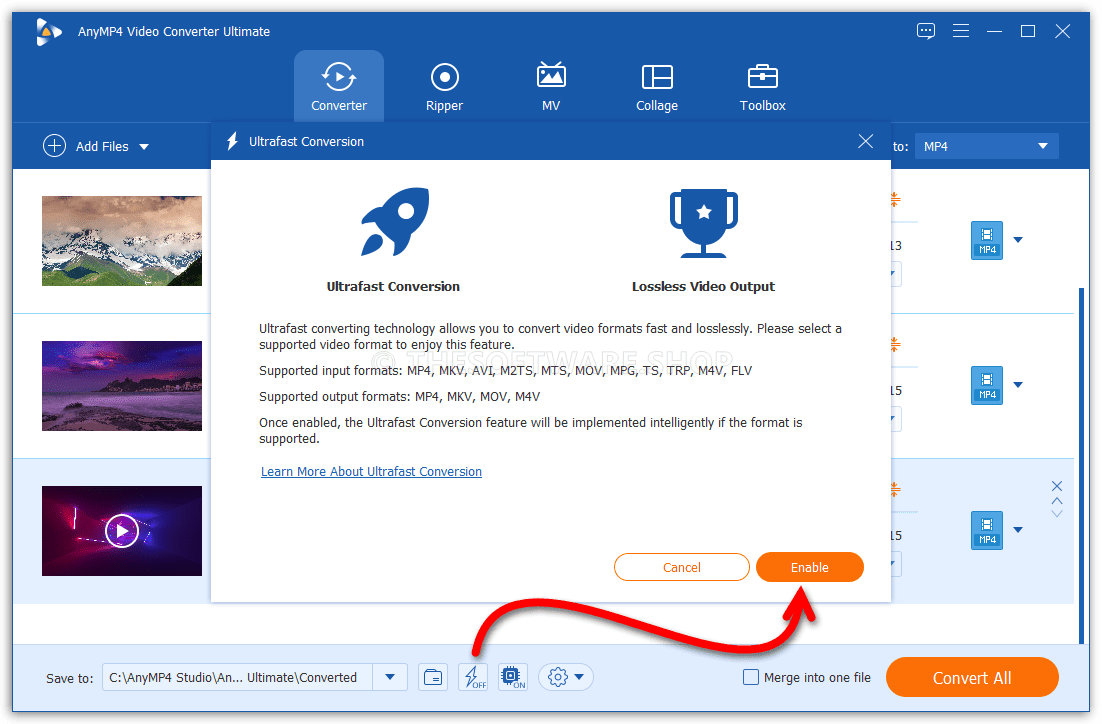Viewport: 1102px width, 724px height.
Task: Open the Learn More About Ultrafast Conversion link
Action: click(371, 472)
